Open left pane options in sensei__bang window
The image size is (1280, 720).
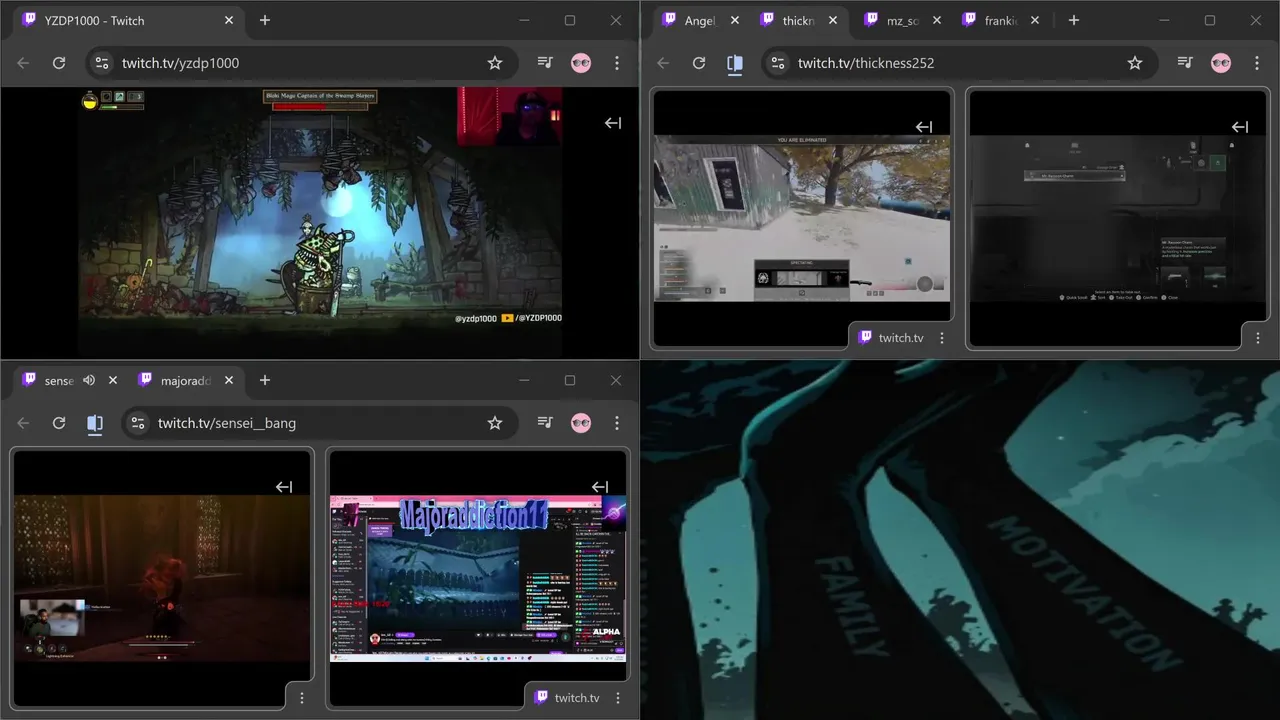[x=302, y=698]
